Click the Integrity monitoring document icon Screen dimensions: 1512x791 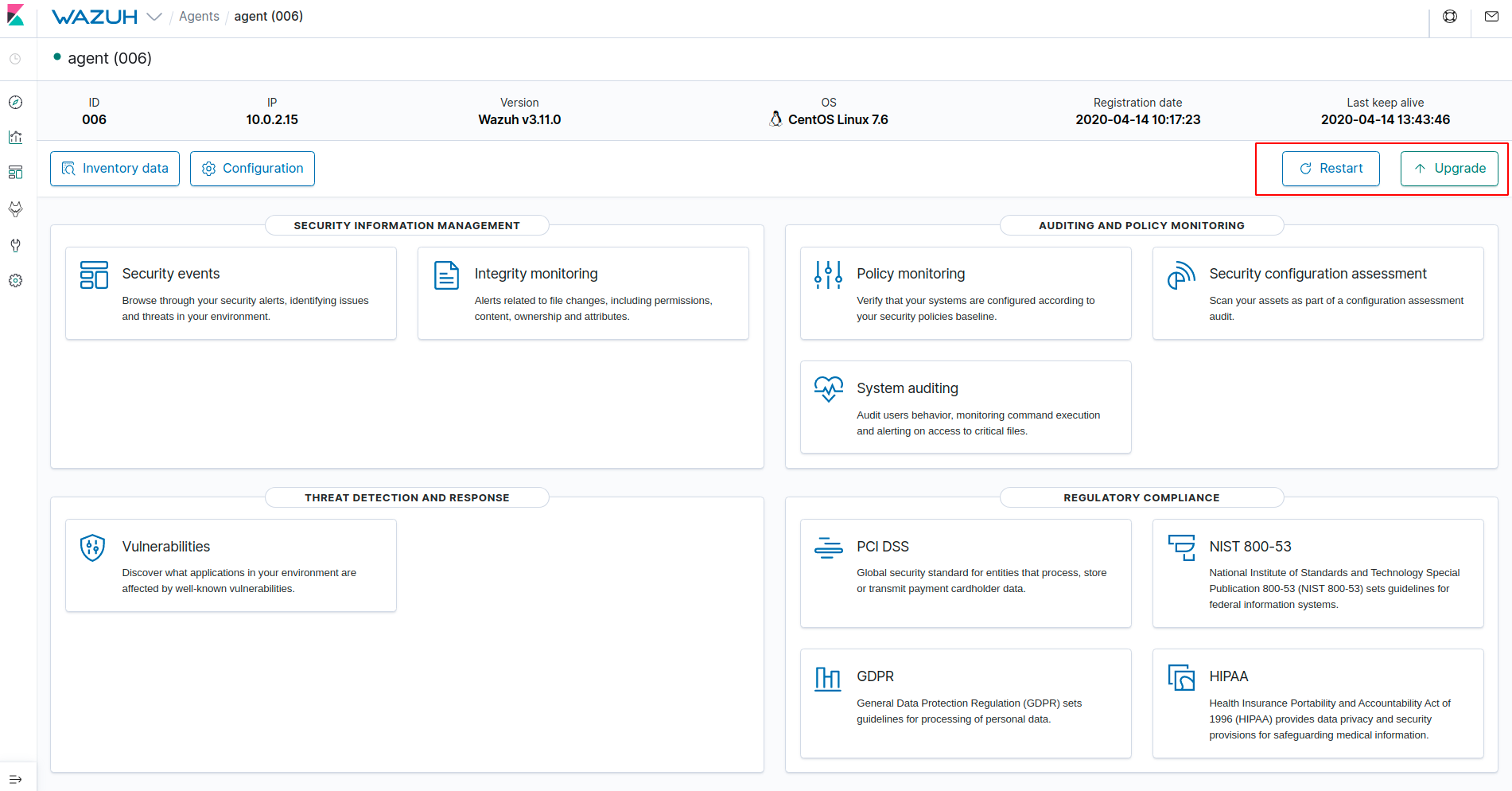(446, 275)
